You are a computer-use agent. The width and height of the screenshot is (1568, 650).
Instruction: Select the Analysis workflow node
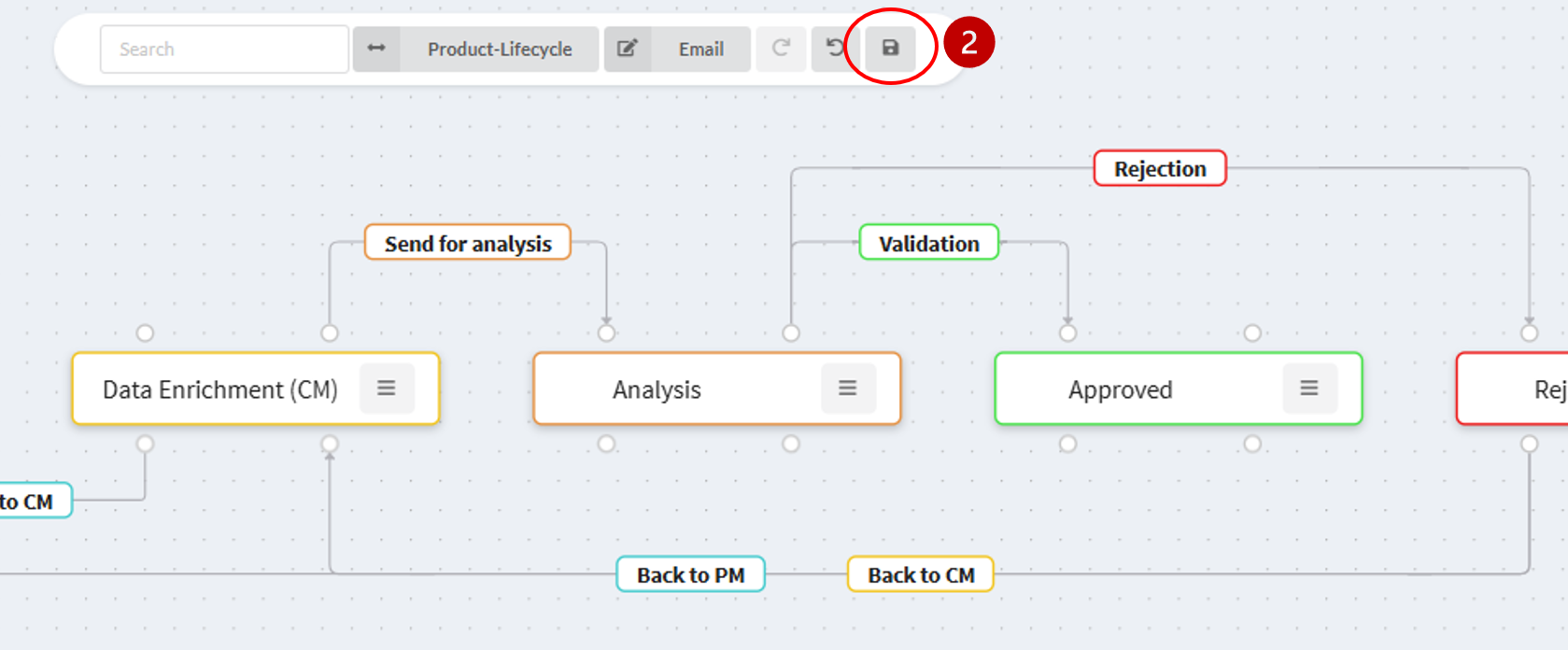(x=657, y=389)
